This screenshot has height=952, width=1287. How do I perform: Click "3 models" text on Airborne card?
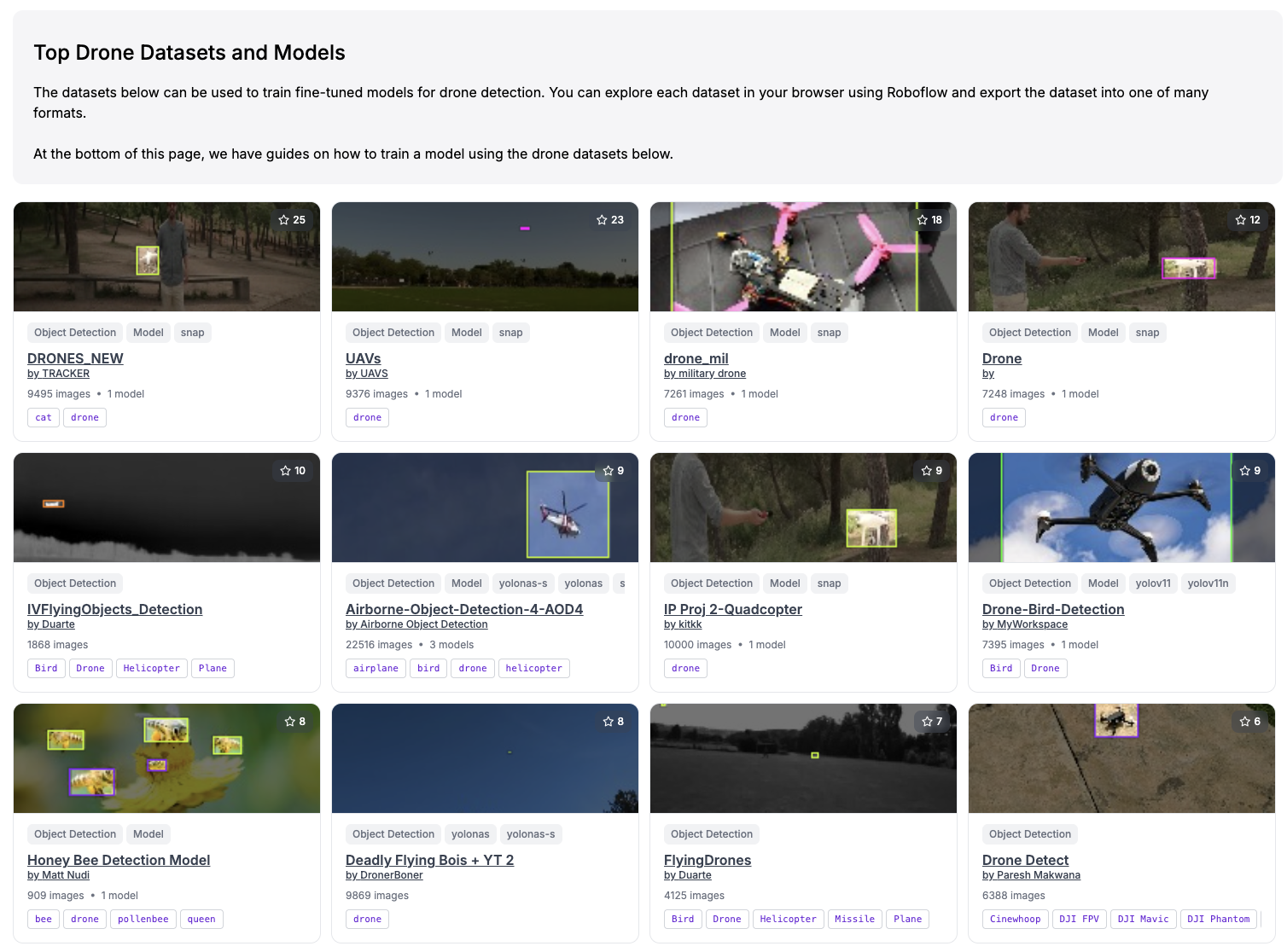pyautogui.click(x=451, y=645)
